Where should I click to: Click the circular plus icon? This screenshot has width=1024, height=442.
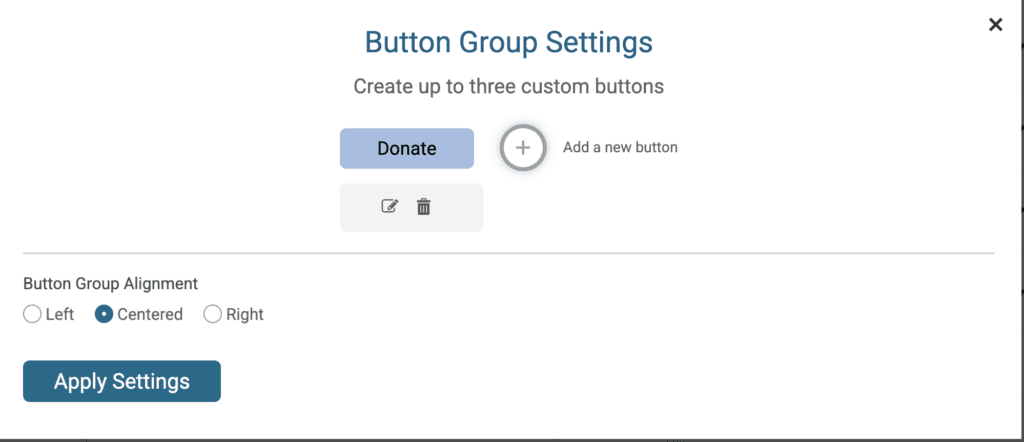522,148
